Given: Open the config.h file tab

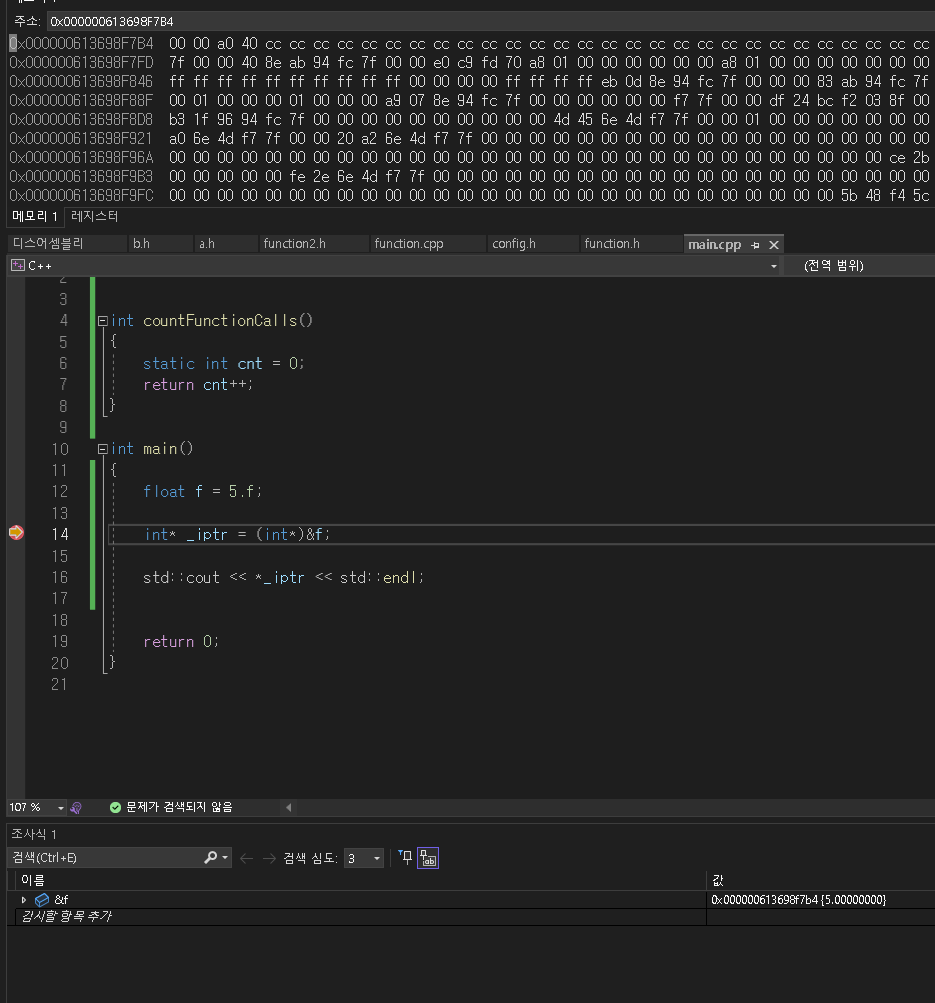Looking at the screenshot, I should pos(514,244).
